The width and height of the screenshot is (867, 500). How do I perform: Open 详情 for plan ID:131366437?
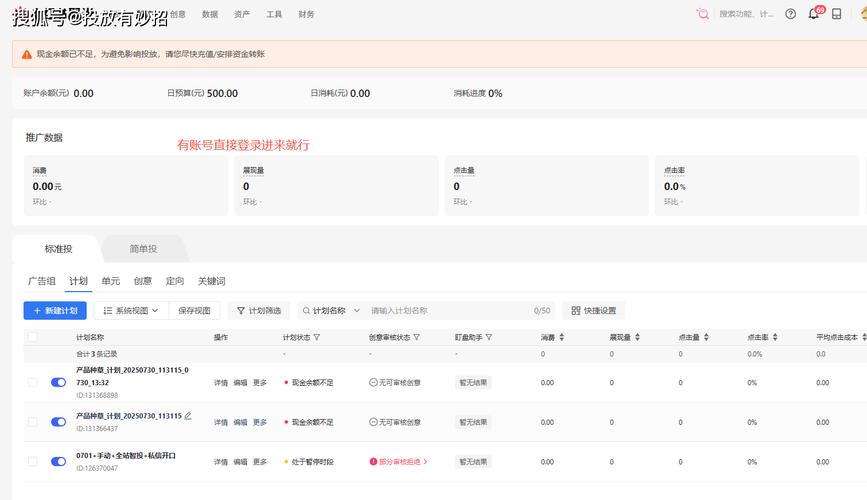pos(221,422)
